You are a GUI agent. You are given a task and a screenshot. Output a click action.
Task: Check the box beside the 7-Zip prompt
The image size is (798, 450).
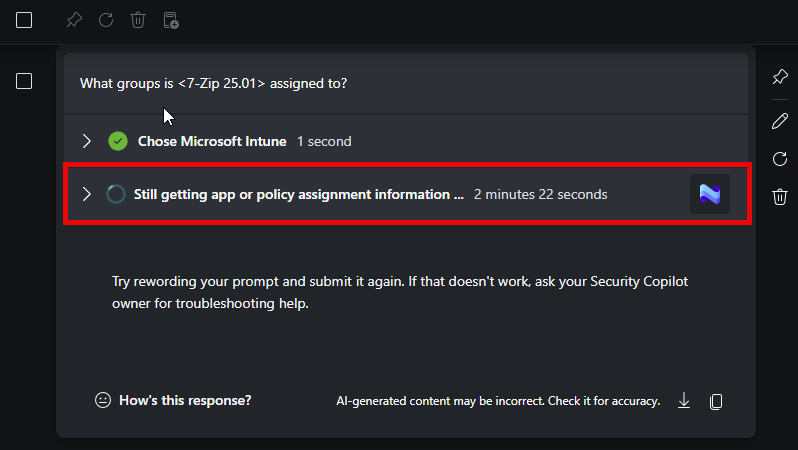point(24,81)
